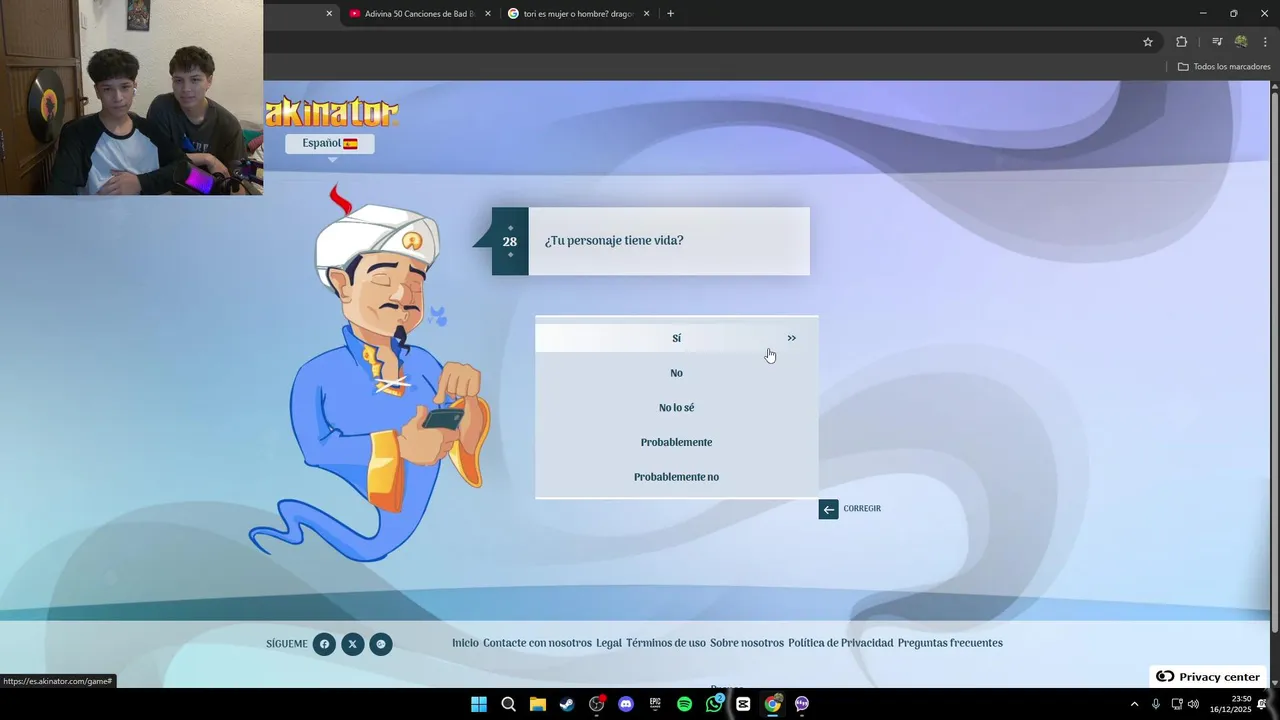The width and height of the screenshot is (1280, 720).
Task: Open the Chrome profile avatar
Action: tap(1241, 42)
